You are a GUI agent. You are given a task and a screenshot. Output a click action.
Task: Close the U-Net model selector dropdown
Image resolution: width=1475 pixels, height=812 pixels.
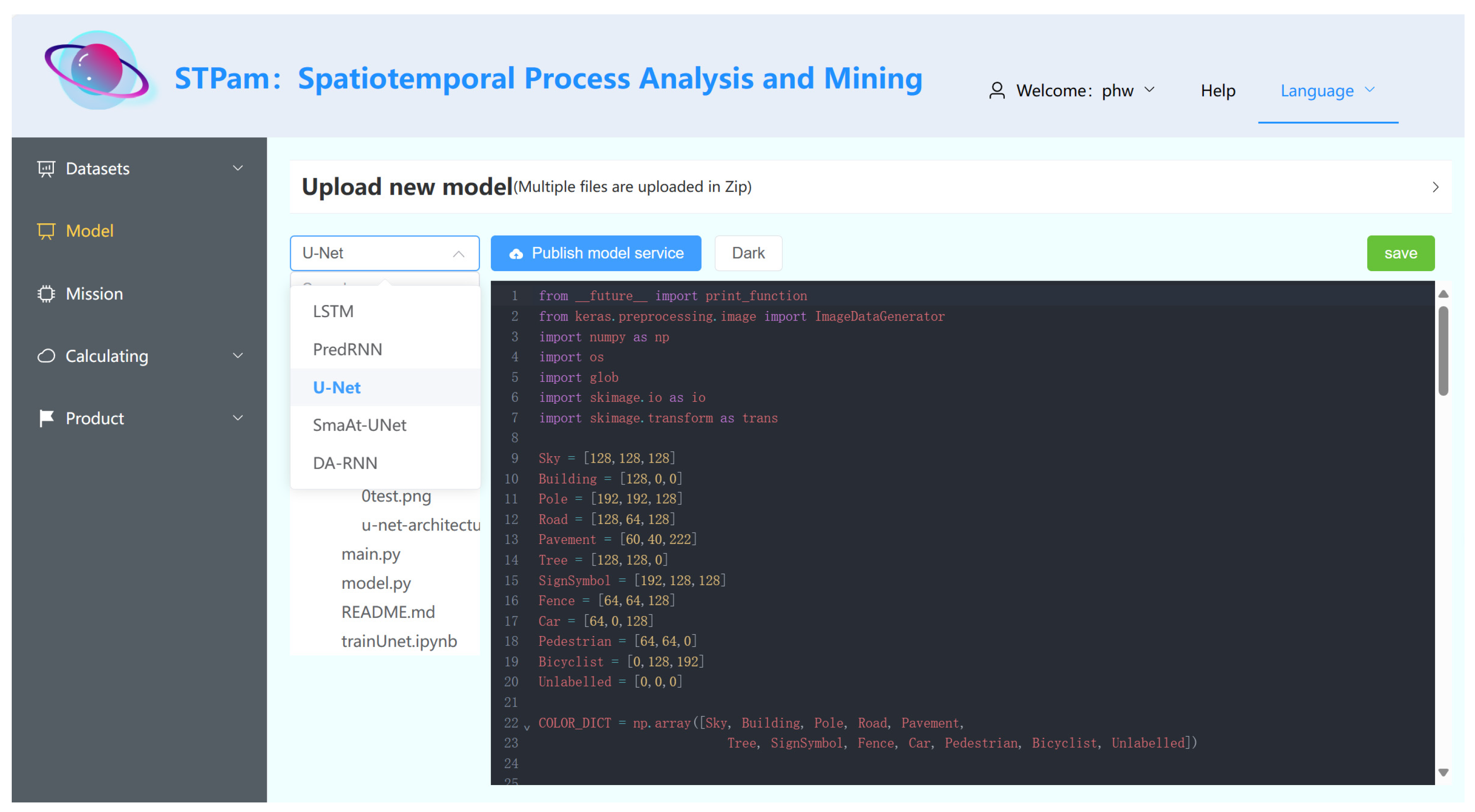[x=458, y=253]
